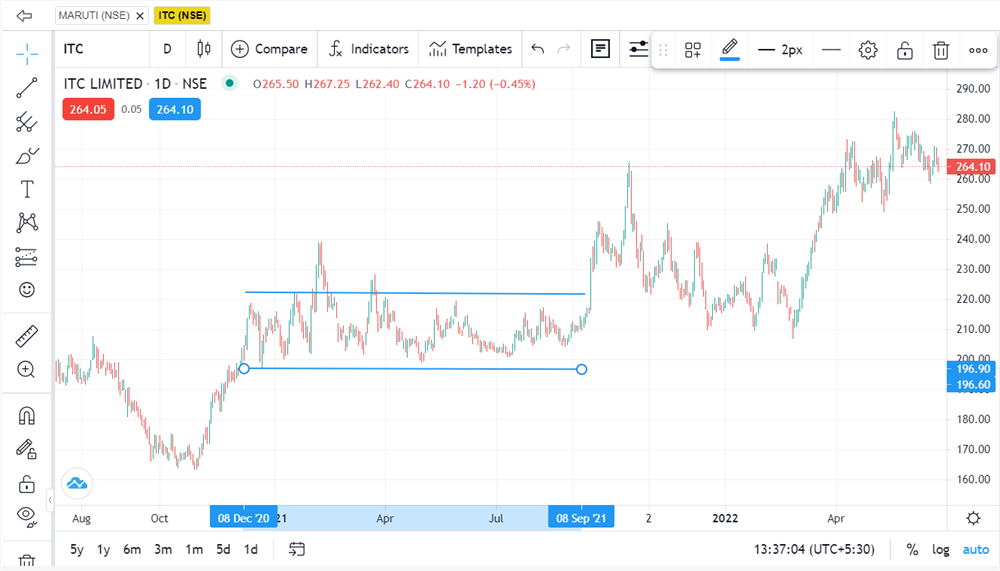
Task: Select the ruler measure tool
Action: 27,336
